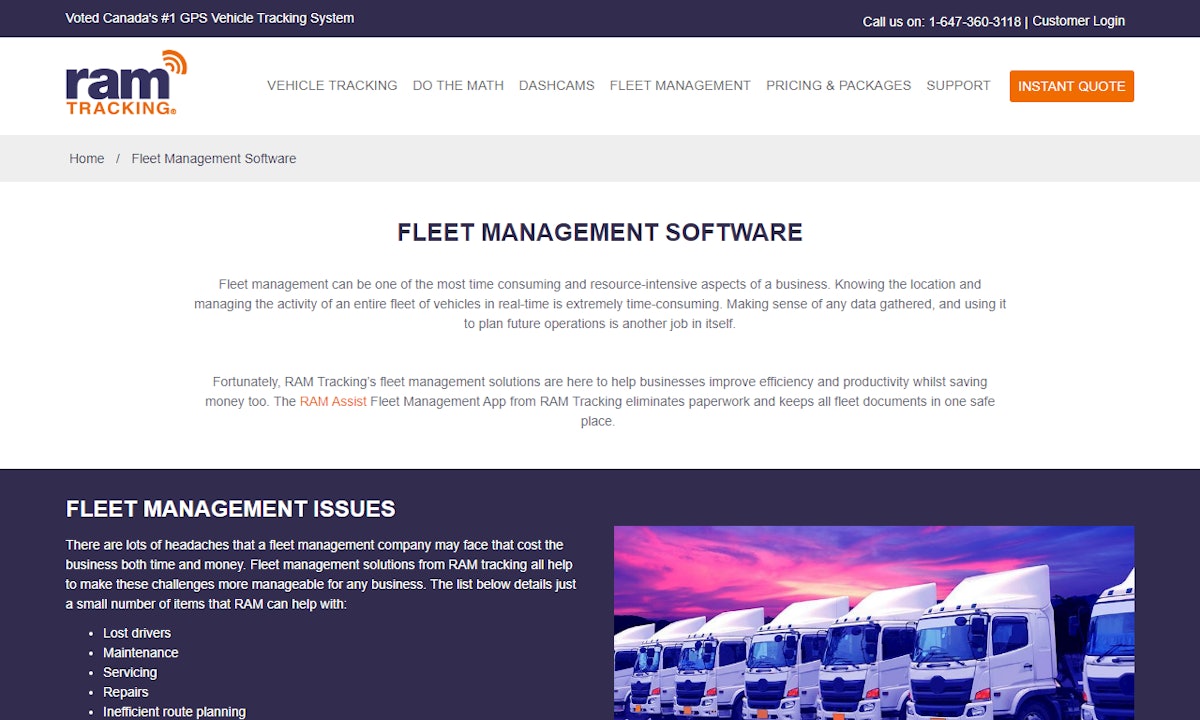Screen dimensions: 1200x720
Task: Click the Fleet Management Software page heading
Action: coord(600,233)
